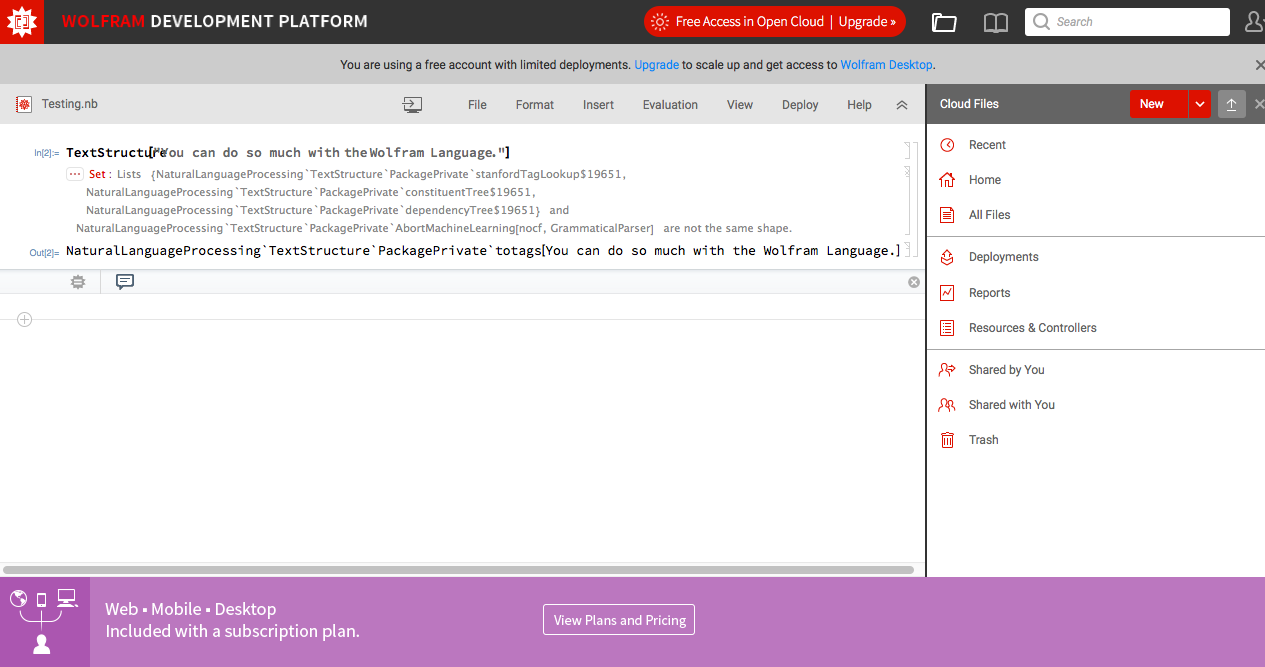
Task: Click the Upgrade link in banner
Action: coord(657,65)
